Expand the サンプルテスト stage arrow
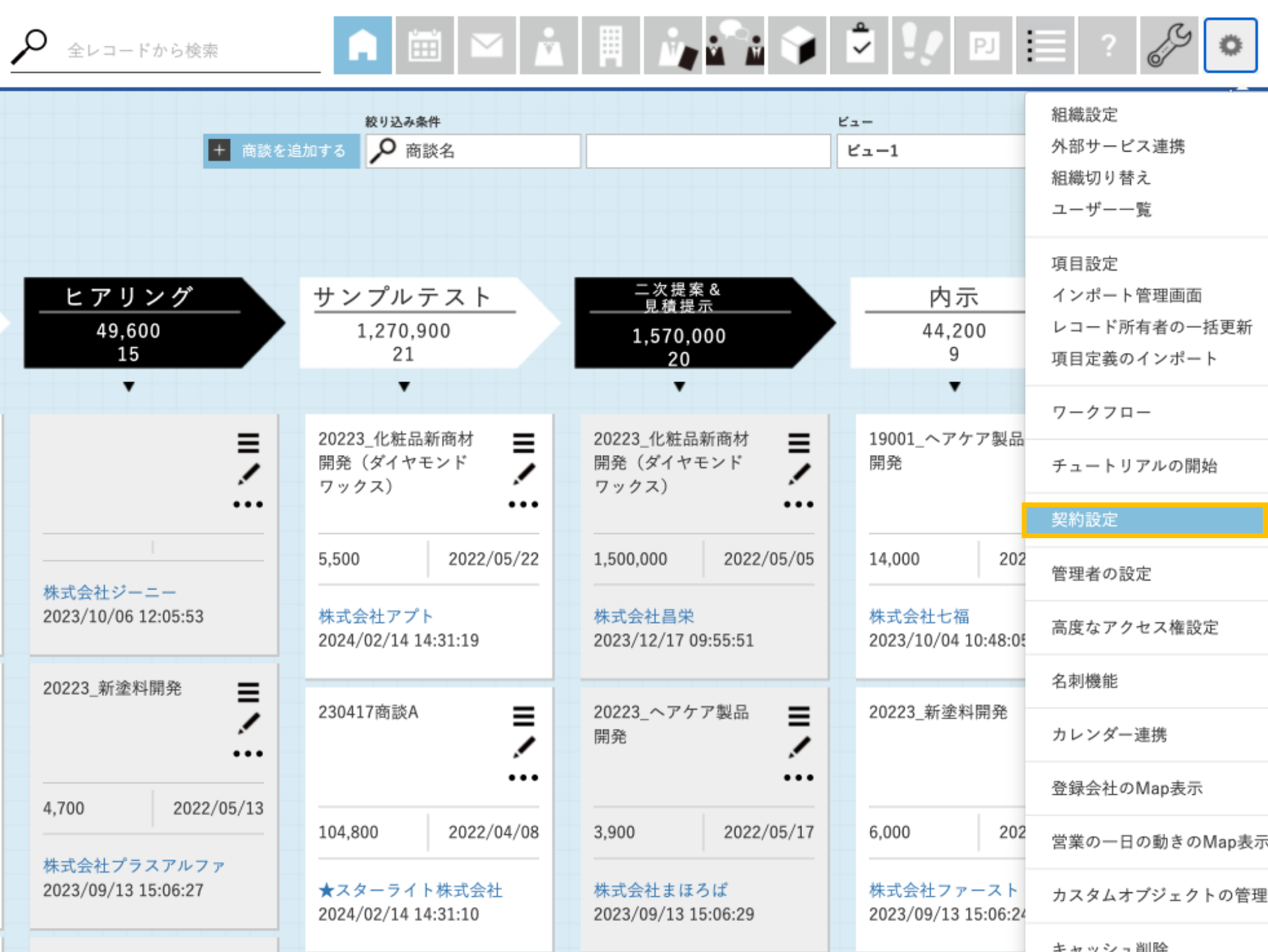This screenshot has width=1268, height=952. click(x=404, y=386)
